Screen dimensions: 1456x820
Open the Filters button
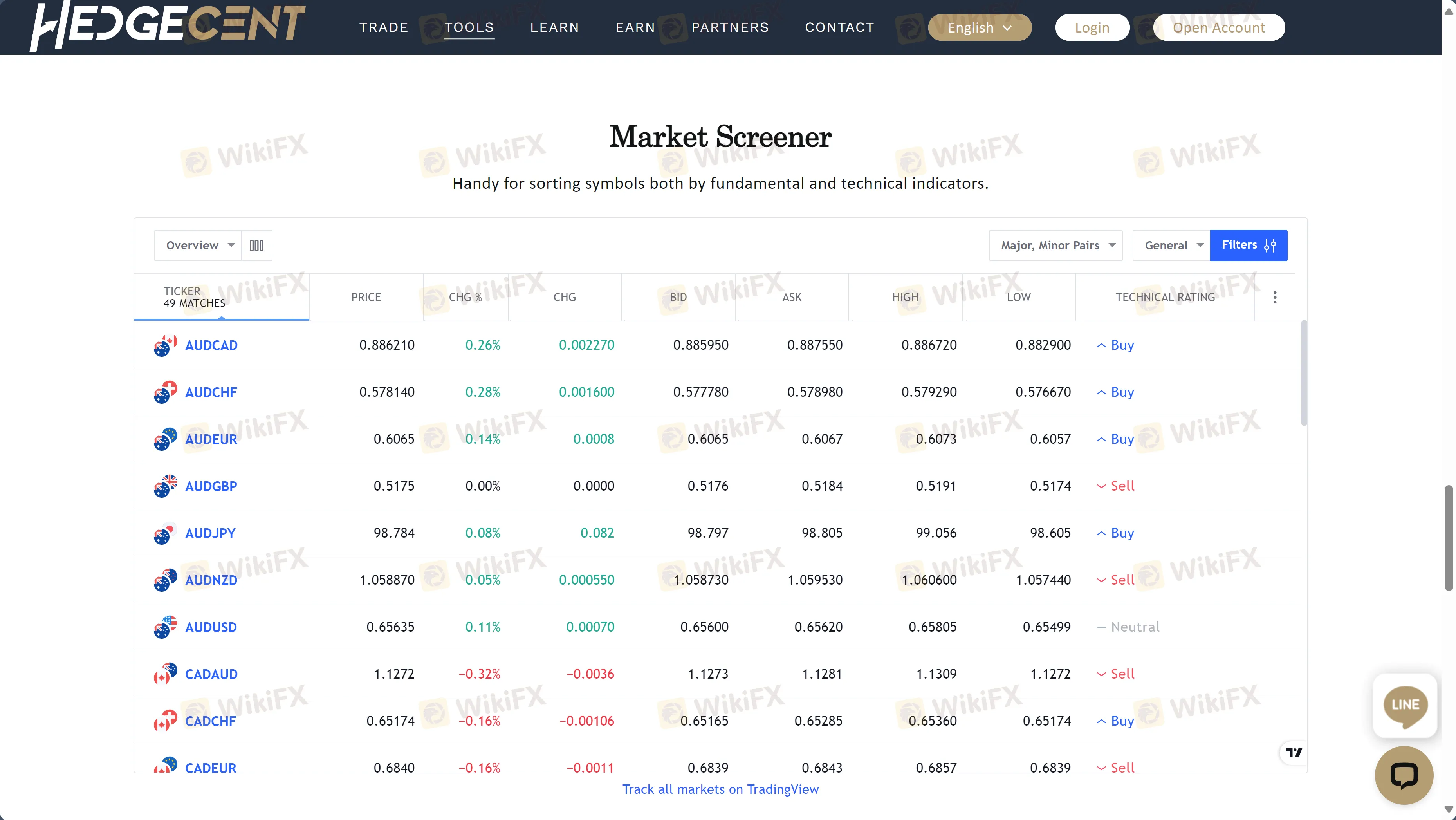point(1248,246)
